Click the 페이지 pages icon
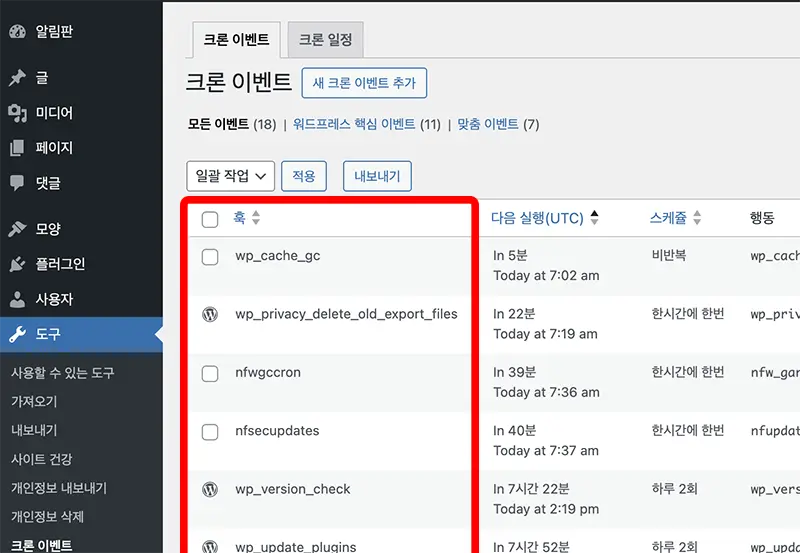The width and height of the screenshot is (800, 553). tap(17, 148)
